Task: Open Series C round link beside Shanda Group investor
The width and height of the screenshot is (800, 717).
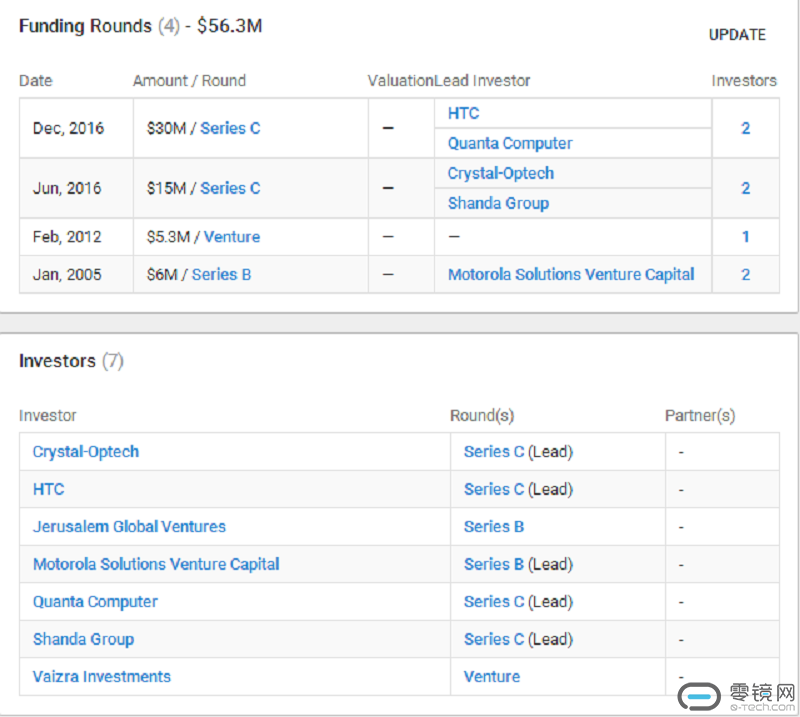Action: [x=494, y=639]
